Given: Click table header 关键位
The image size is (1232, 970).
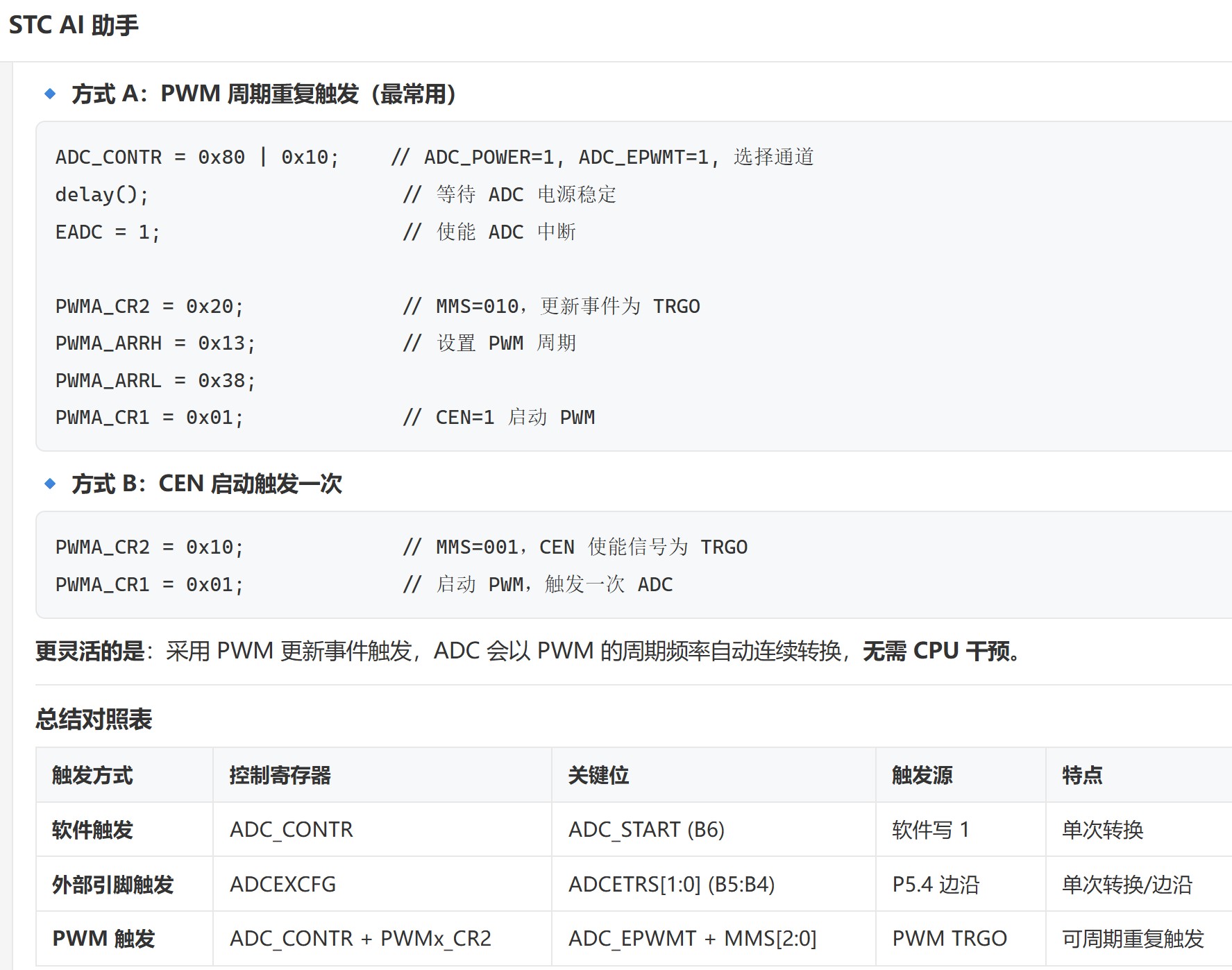Looking at the screenshot, I should pos(598,775).
